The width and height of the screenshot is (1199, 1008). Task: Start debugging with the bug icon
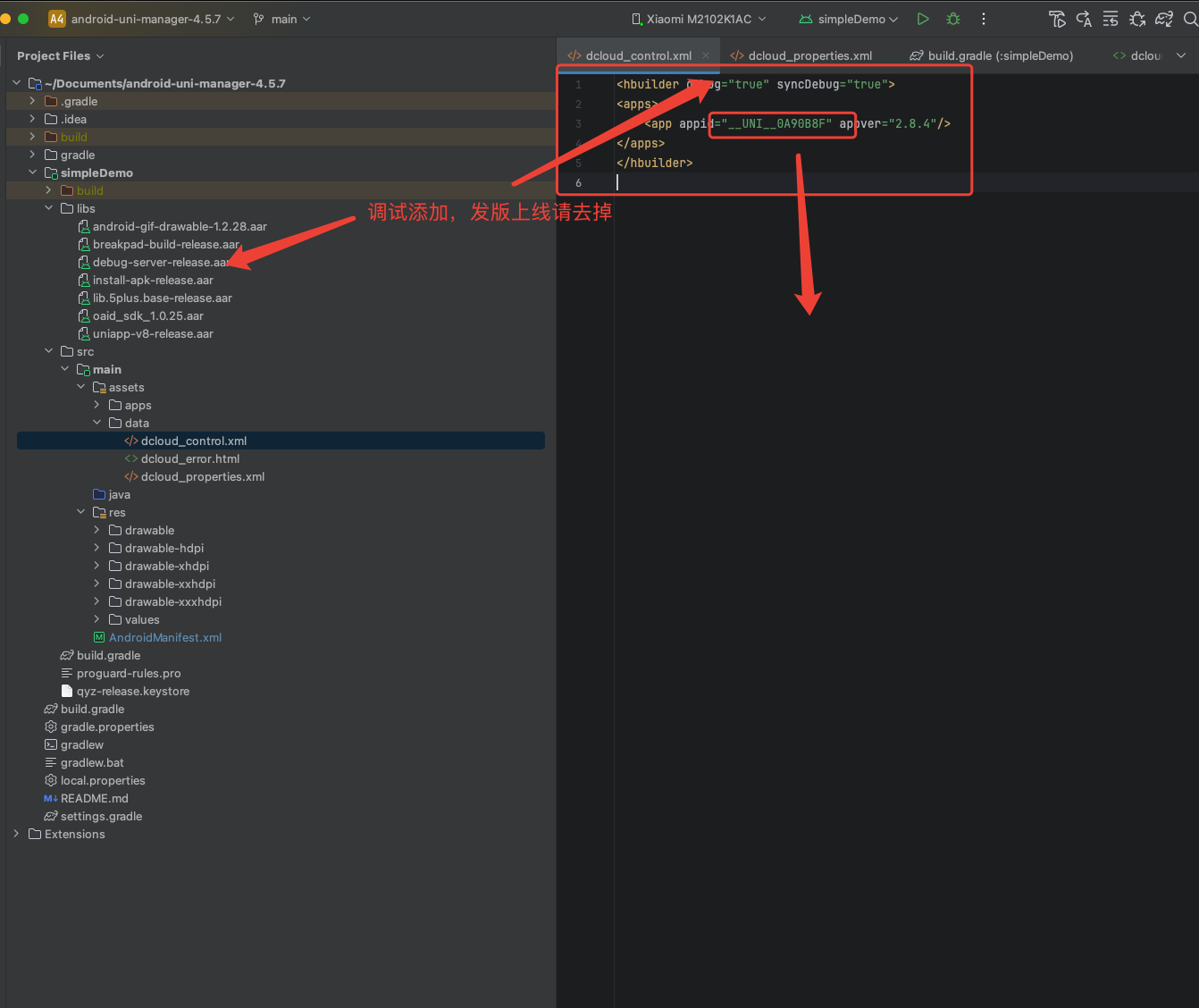point(953,19)
